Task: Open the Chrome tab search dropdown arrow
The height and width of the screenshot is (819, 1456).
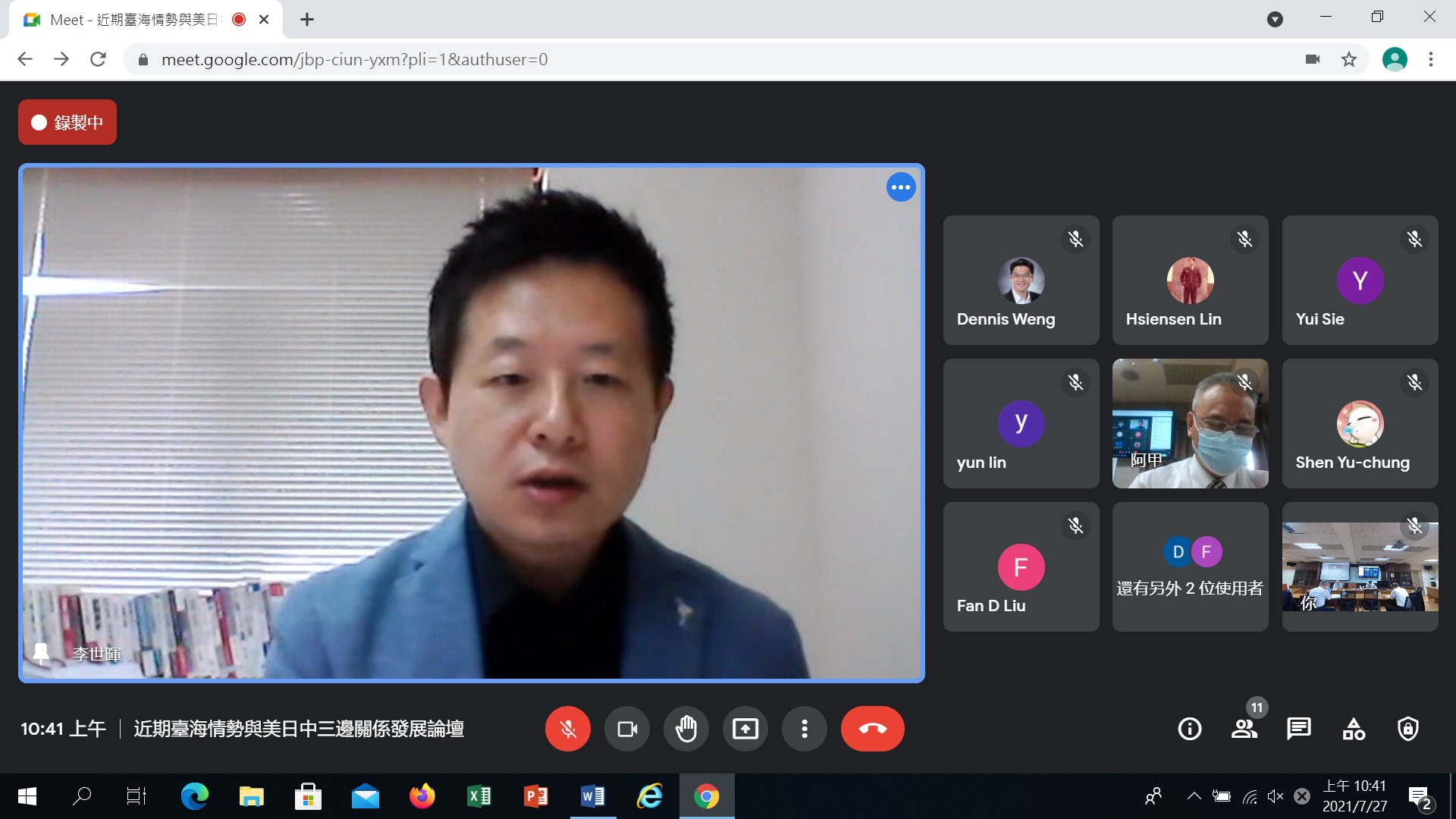Action: tap(1275, 20)
